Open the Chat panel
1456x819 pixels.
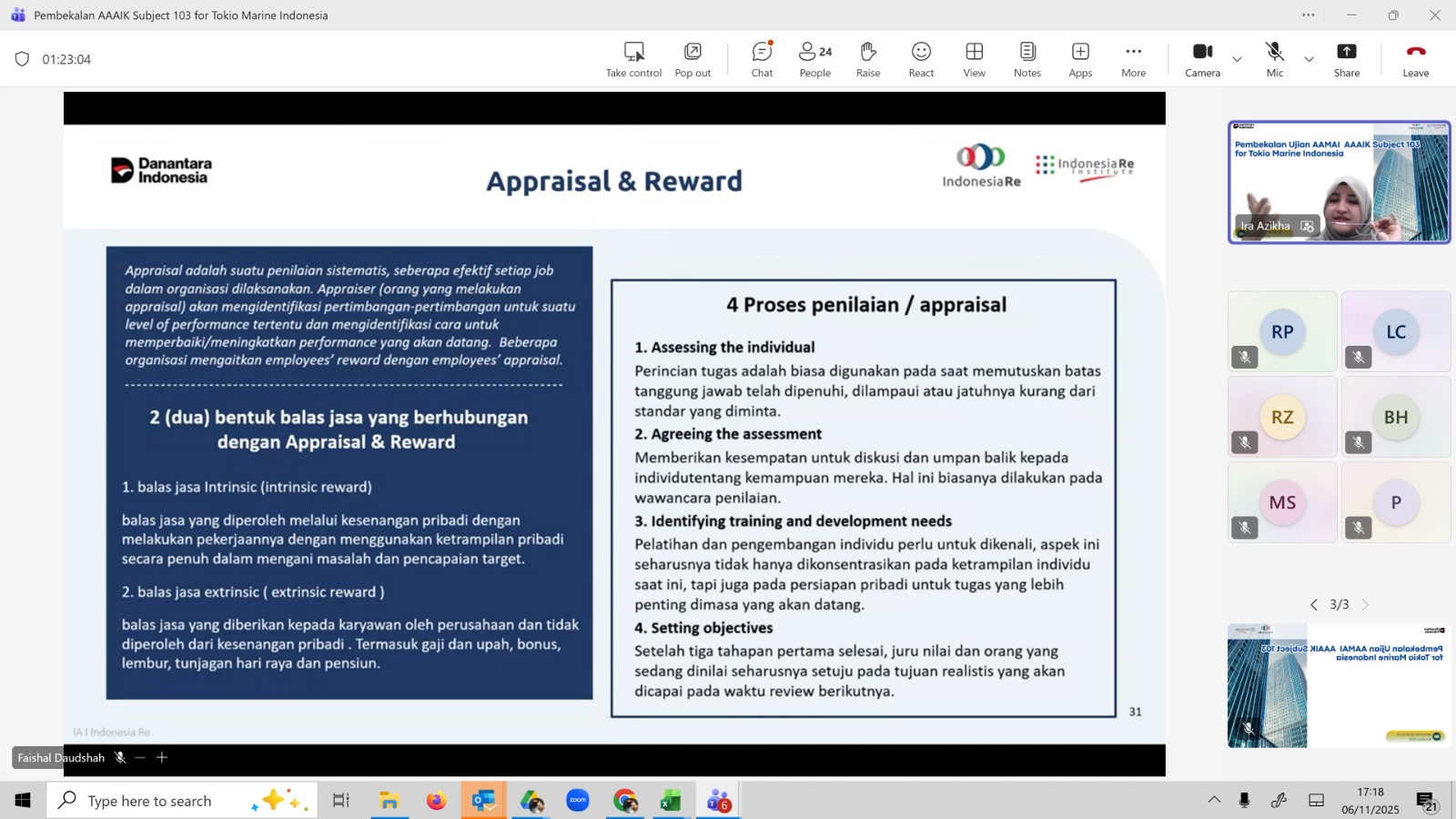[762, 59]
